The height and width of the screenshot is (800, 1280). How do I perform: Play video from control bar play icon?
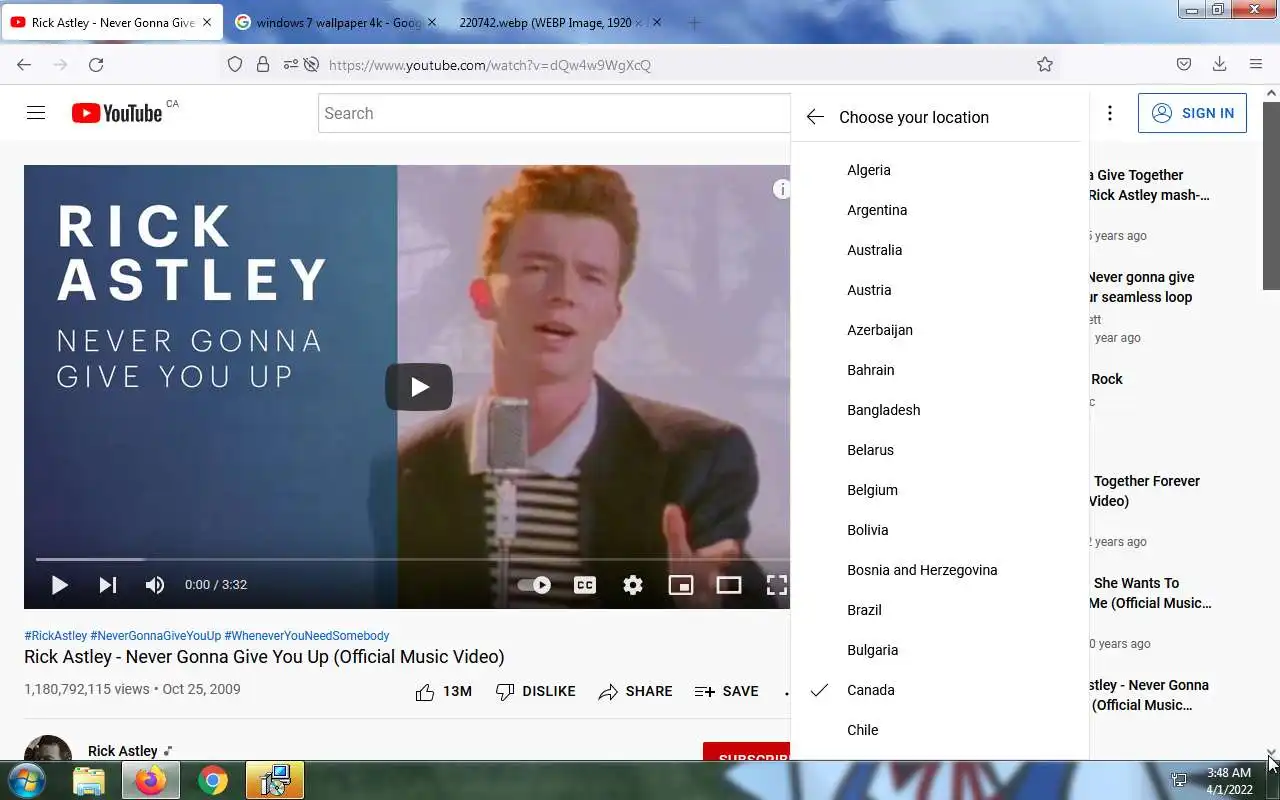[59, 585]
